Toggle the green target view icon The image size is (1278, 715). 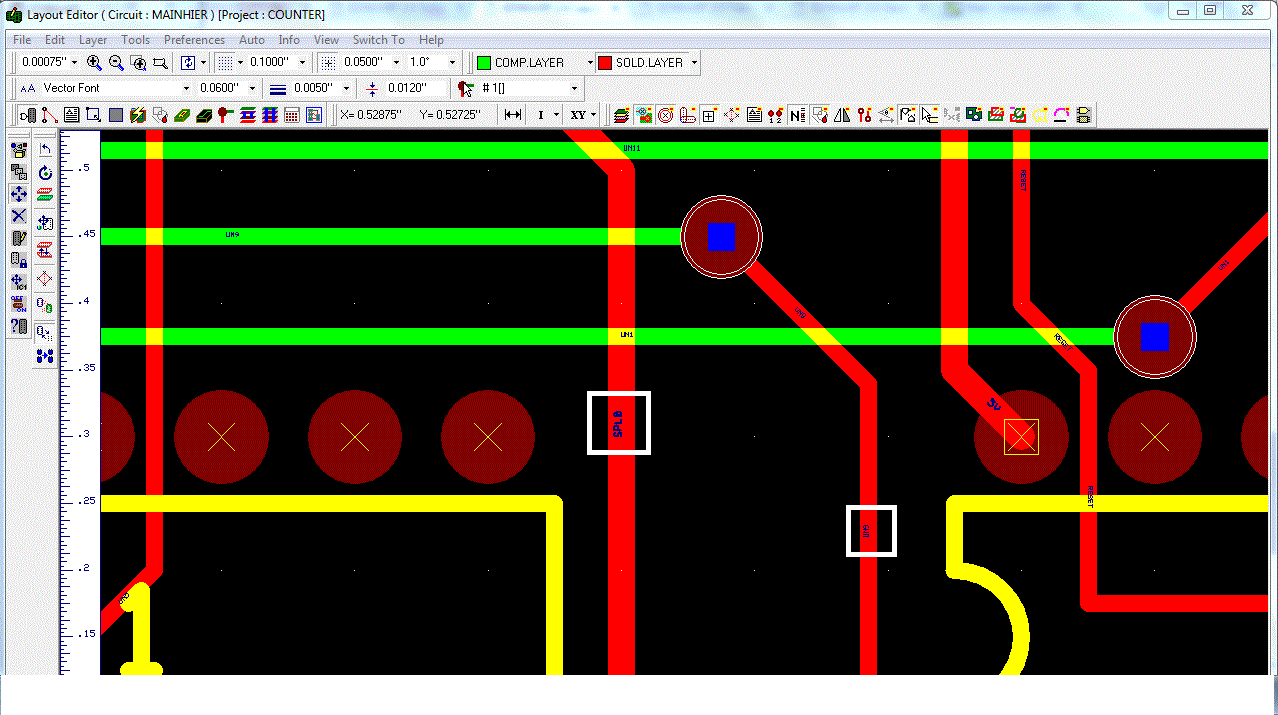pos(643,115)
